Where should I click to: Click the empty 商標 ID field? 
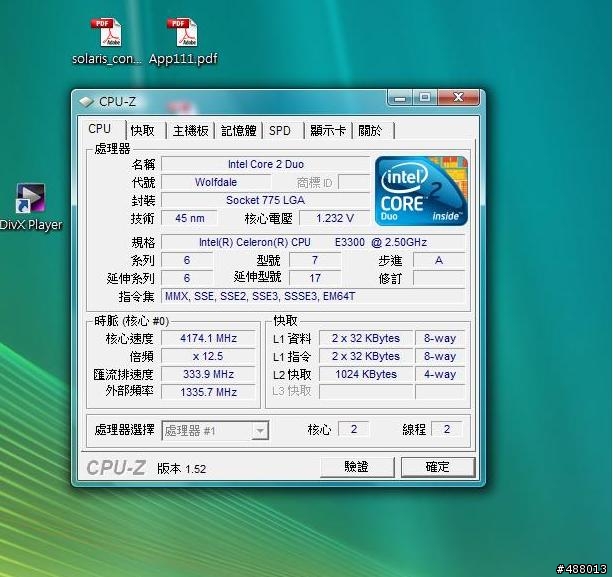coord(354,182)
